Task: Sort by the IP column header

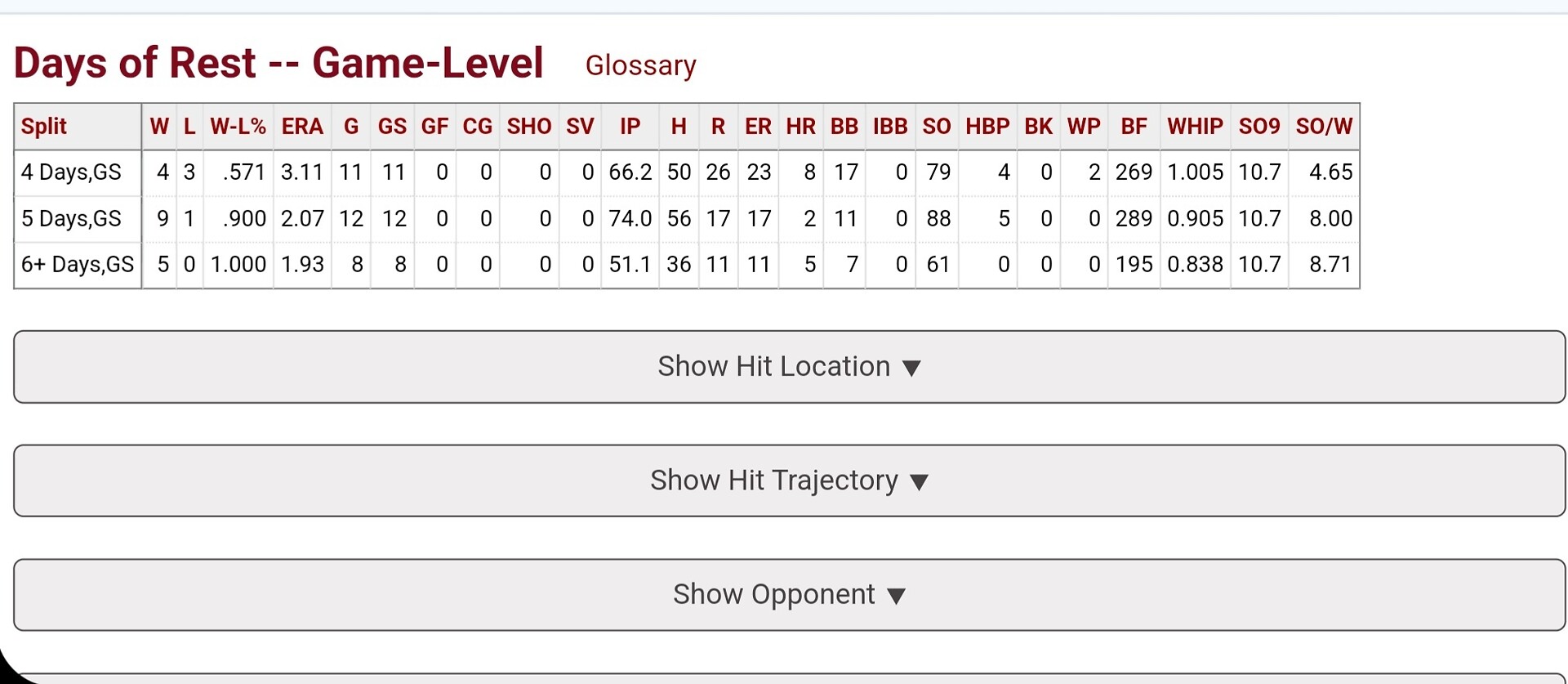Action: (630, 127)
